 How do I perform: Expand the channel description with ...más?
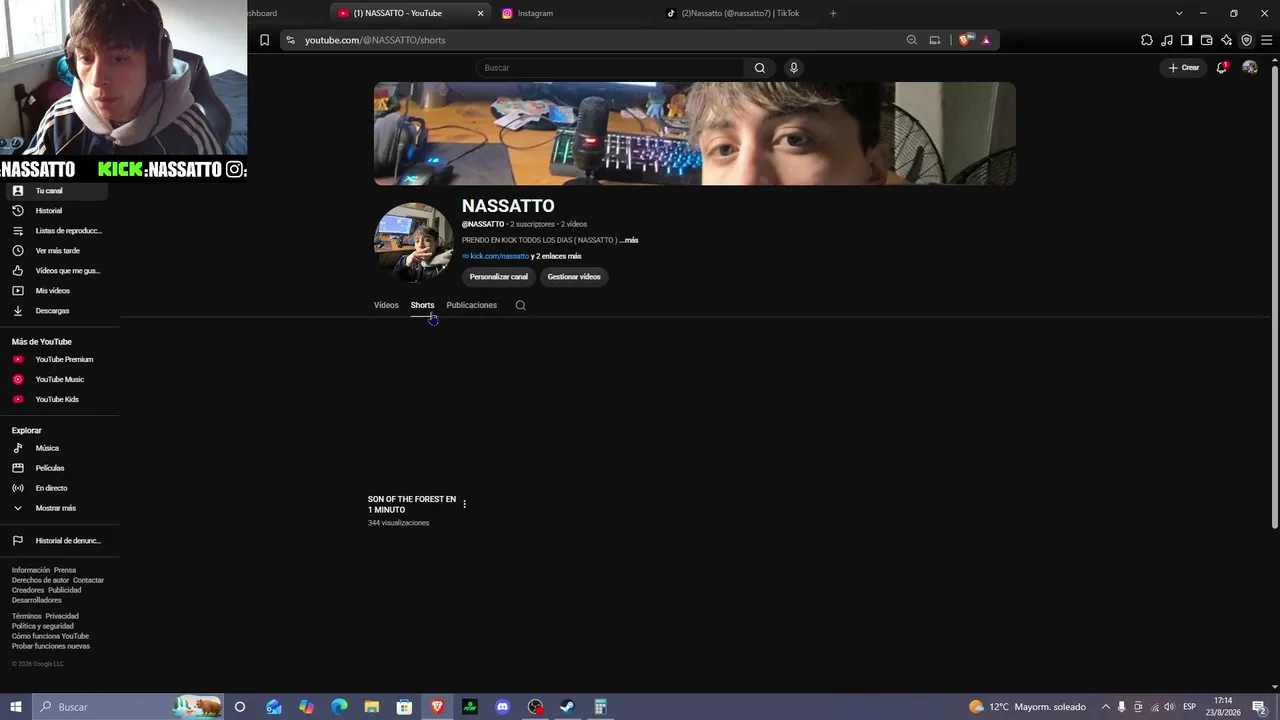[x=628, y=240]
